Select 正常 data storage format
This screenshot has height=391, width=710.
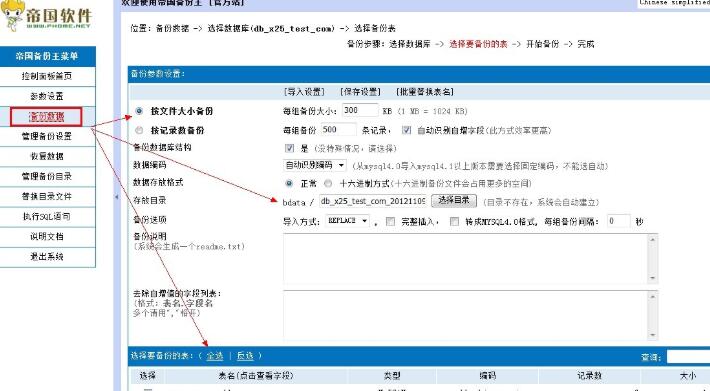289,183
